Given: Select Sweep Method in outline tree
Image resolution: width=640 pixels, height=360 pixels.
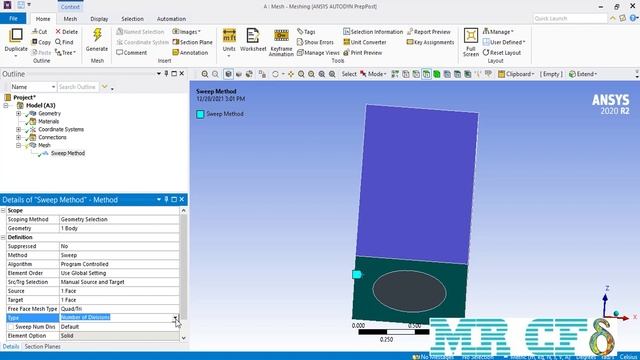Looking at the screenshot, I should [68, 153].
